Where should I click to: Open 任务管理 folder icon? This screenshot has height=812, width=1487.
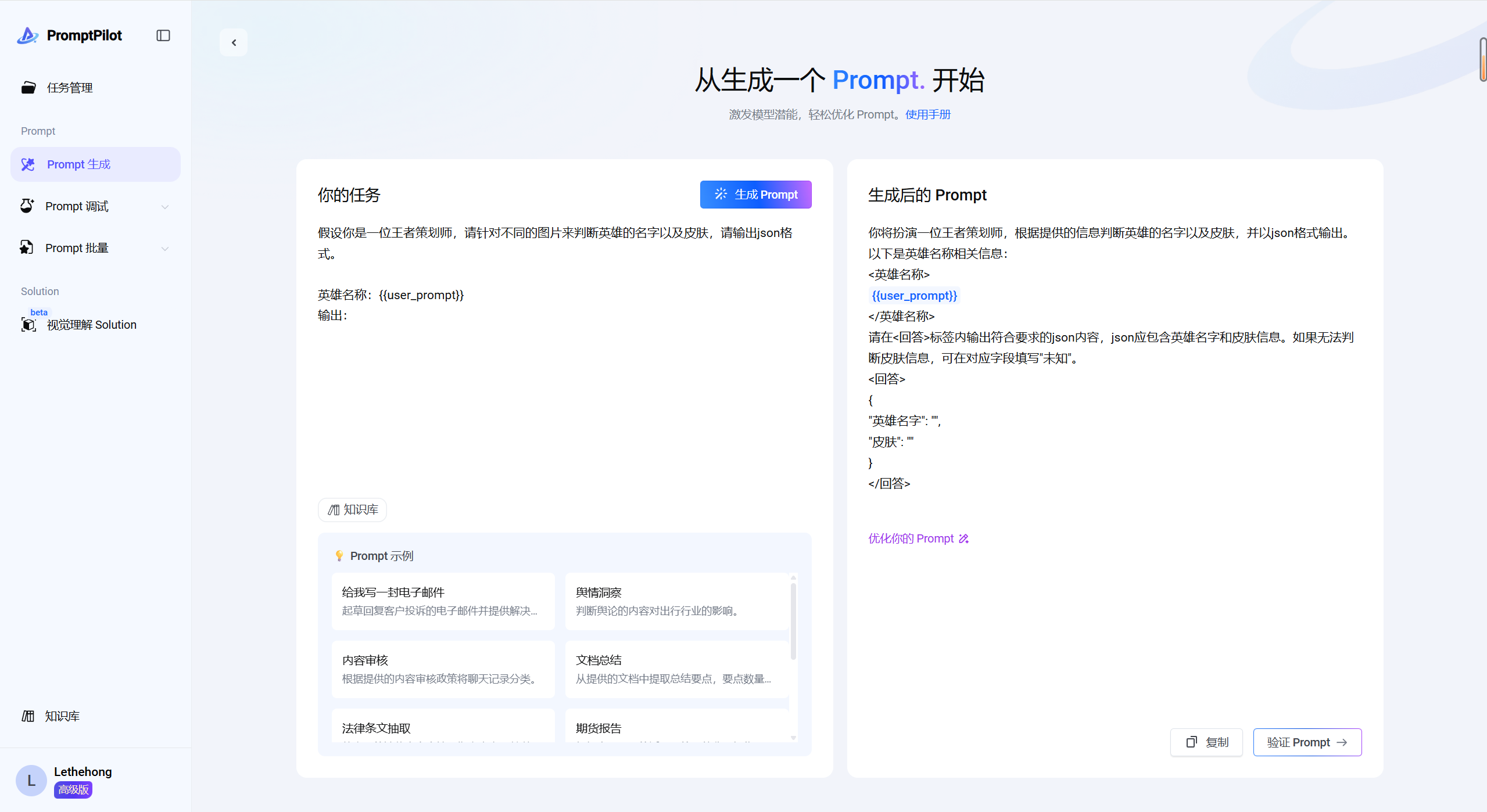point(28,88)
